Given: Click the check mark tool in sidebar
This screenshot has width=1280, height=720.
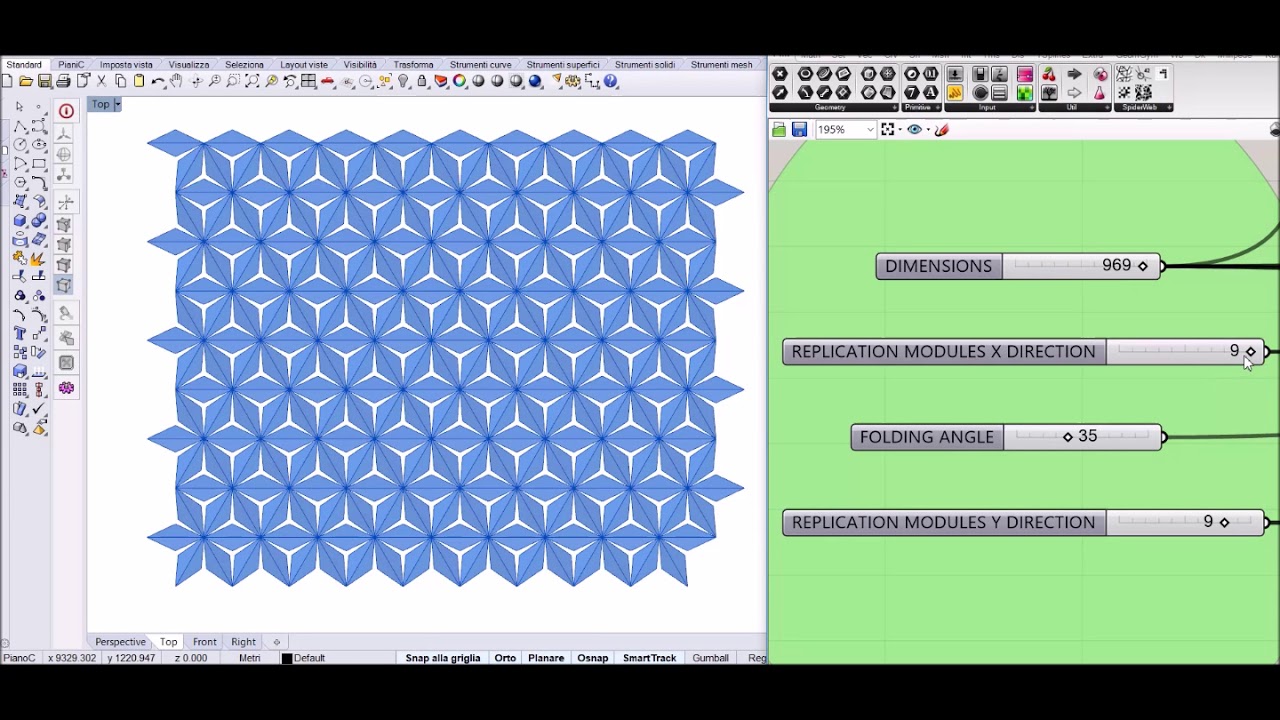Looking at the screenshot, I should [39, 408].
